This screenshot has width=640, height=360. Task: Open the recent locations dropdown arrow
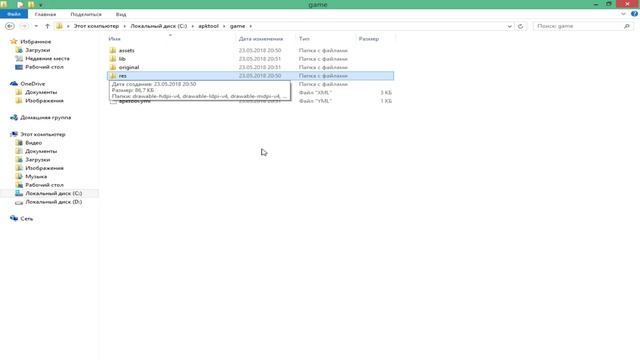pyautogui.click(x=36, y=26)
